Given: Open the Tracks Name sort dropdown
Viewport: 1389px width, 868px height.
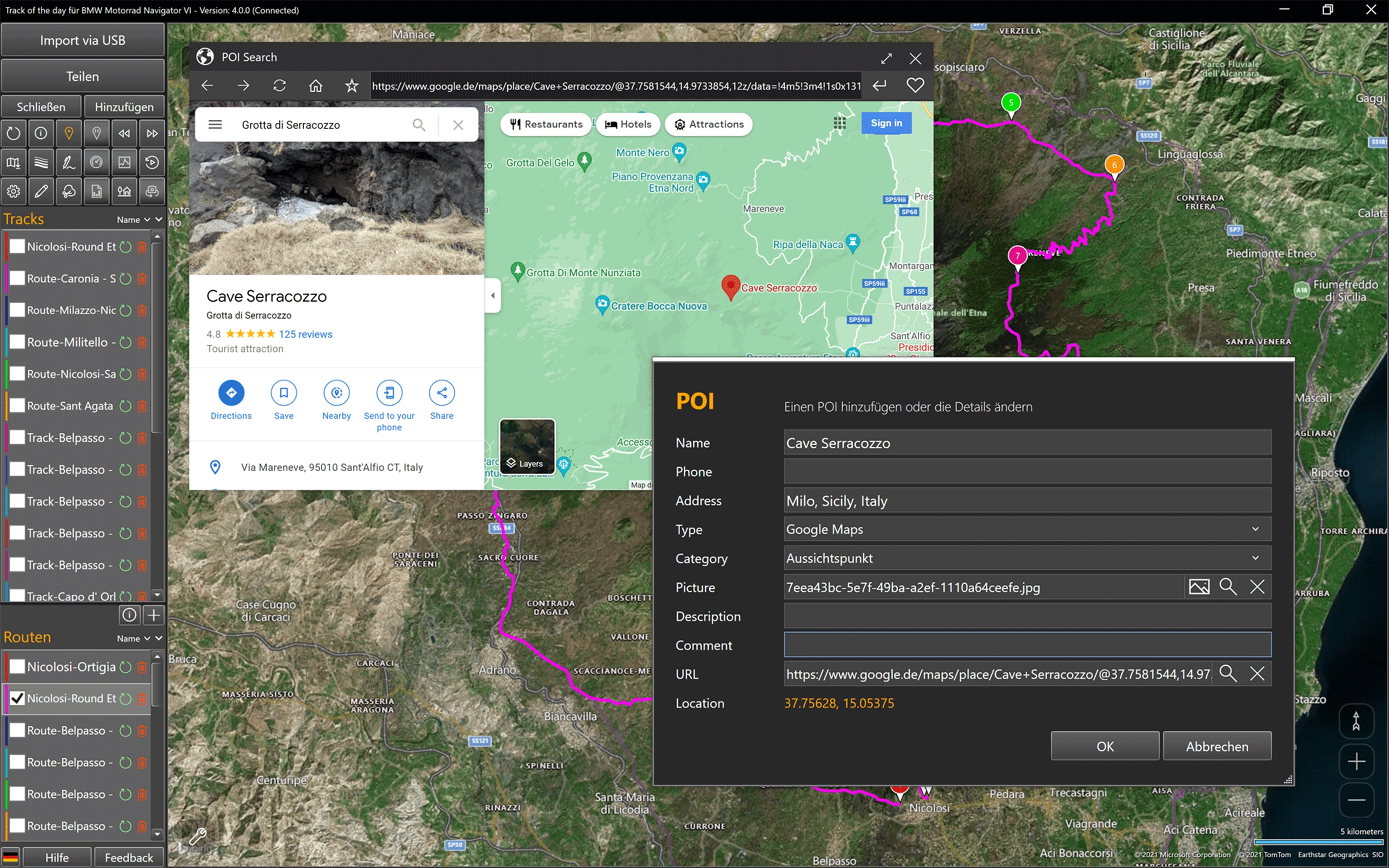Looking at the screenshot, I should [x=134, y=220].
